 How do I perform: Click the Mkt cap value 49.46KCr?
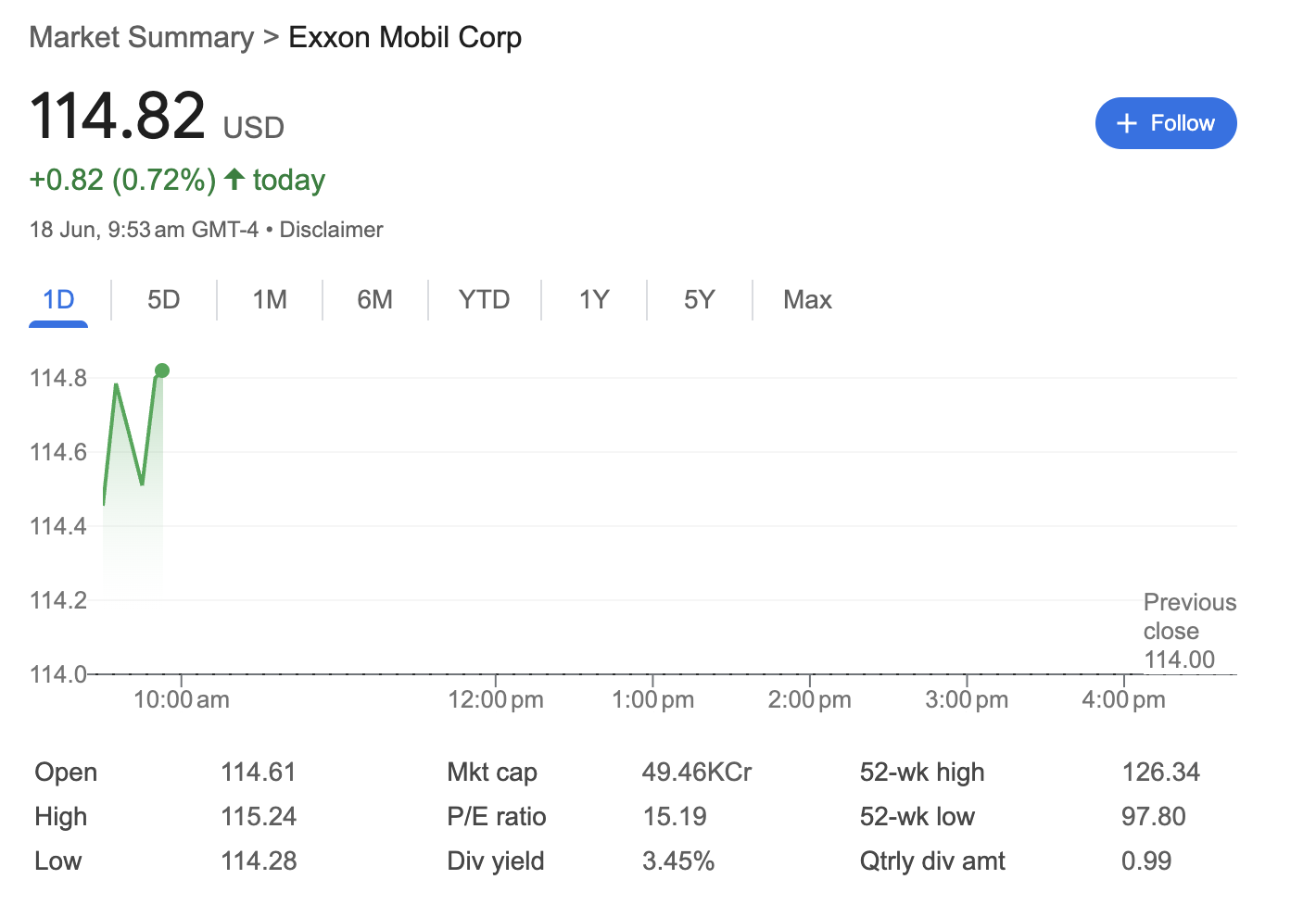[697, 772]
